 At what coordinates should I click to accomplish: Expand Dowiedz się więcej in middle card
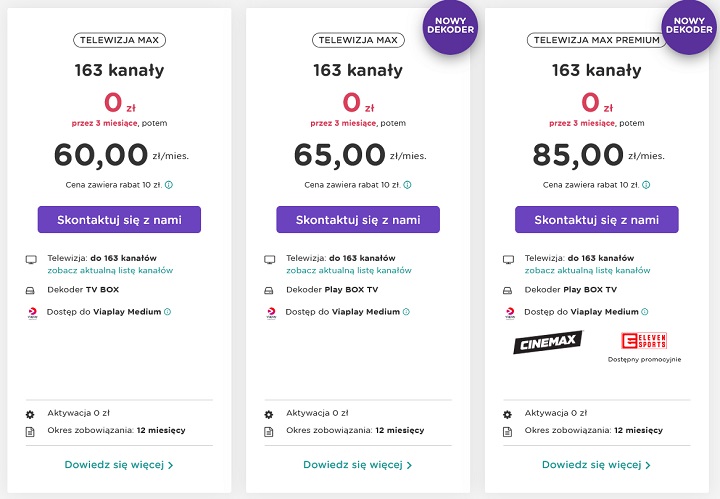point(358,465)
